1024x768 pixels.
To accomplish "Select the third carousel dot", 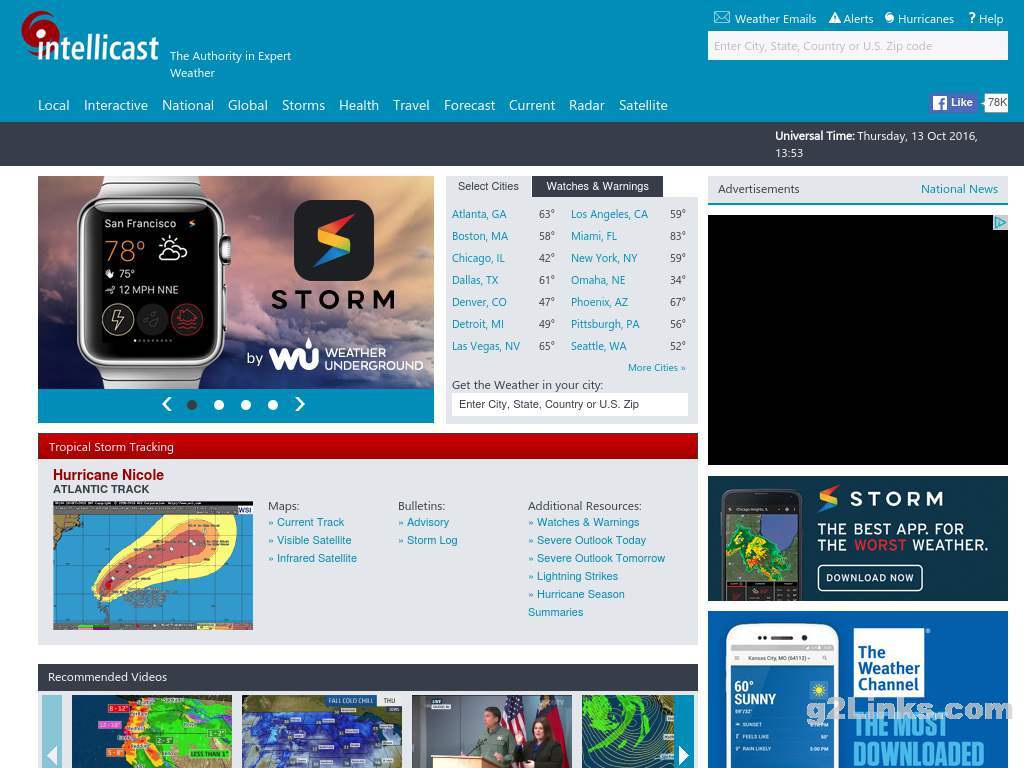I will point(246,405).
